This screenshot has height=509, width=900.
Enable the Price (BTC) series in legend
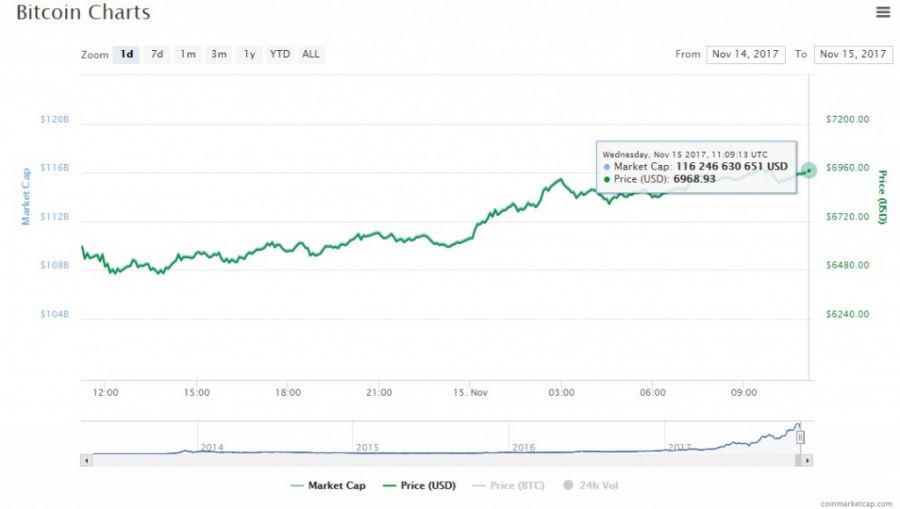coord(508,485)
